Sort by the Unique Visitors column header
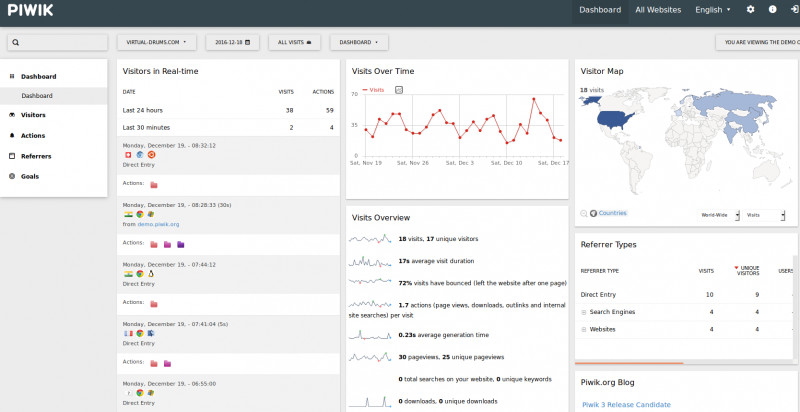Image resolution: width=800 pixels, height=412 pixels. coord(746,271)
